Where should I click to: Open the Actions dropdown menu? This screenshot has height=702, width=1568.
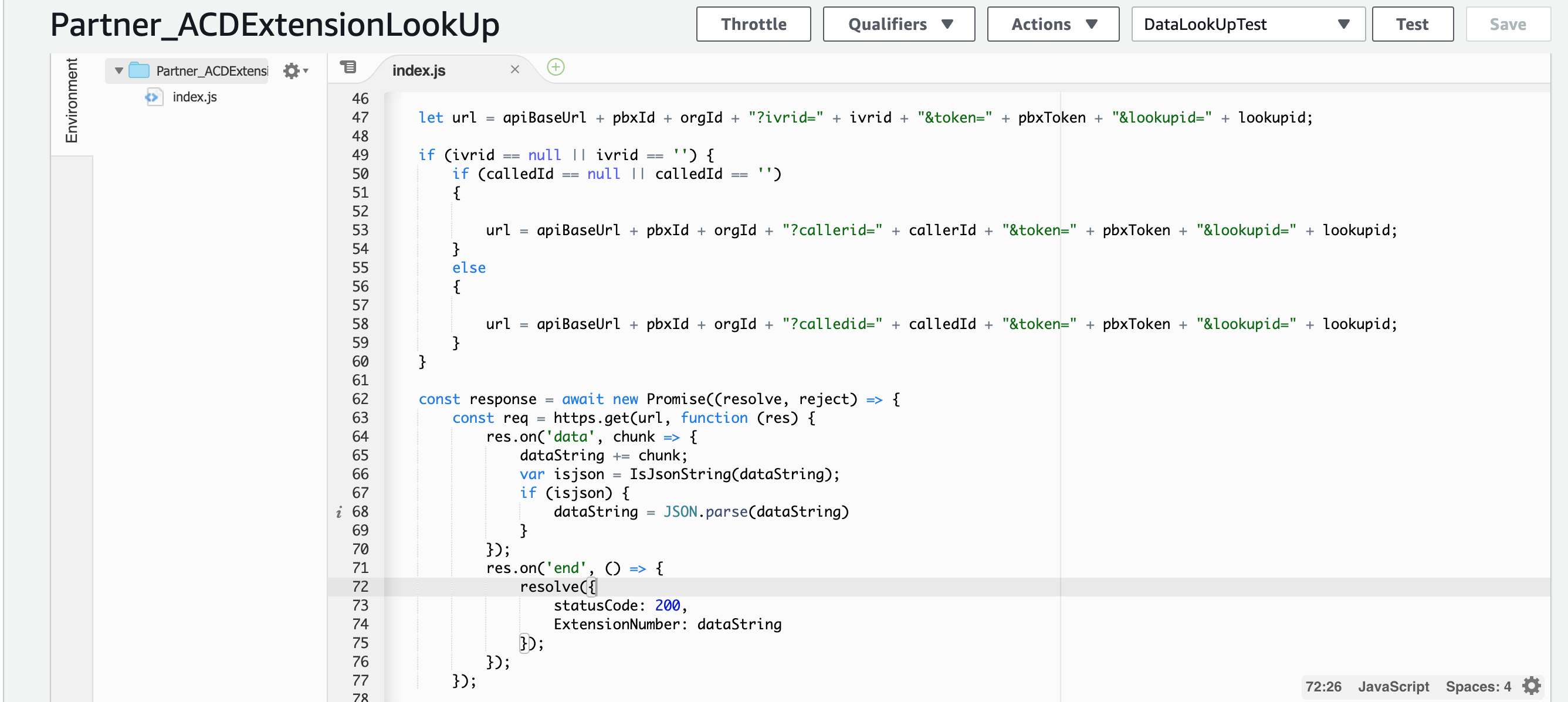point(1052,24)
